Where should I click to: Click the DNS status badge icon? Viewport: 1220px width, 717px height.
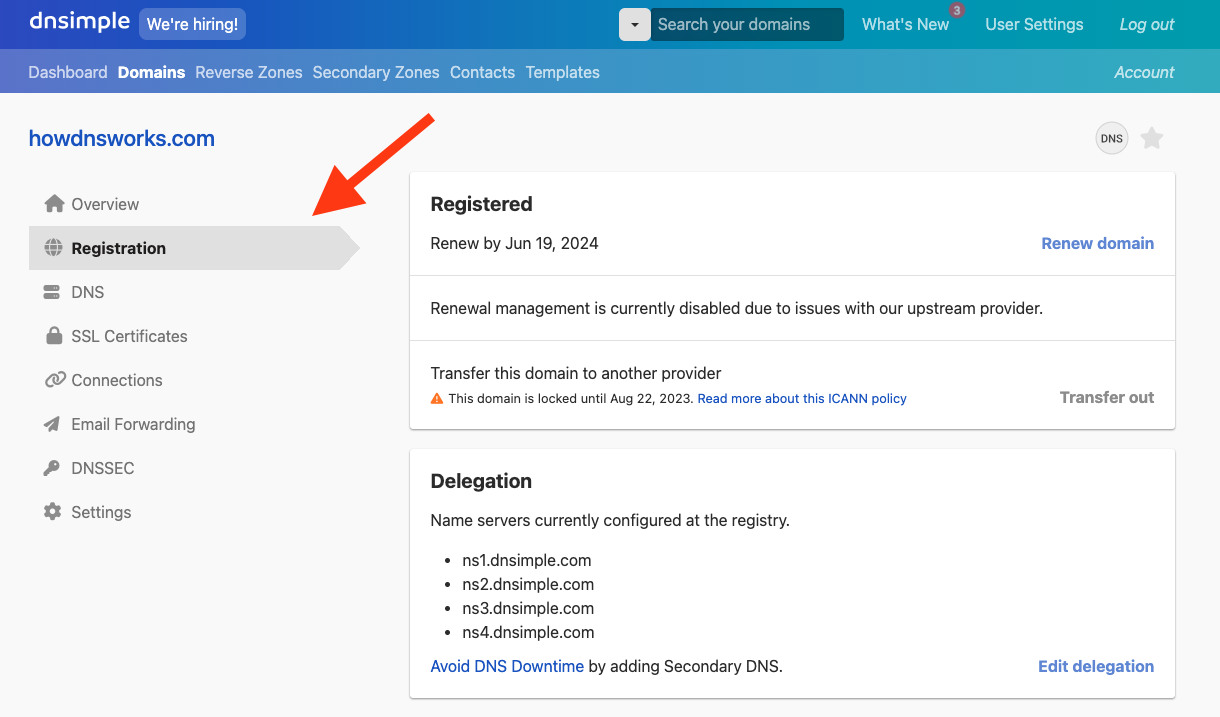pyautogui.click(x=1111, y=139)
